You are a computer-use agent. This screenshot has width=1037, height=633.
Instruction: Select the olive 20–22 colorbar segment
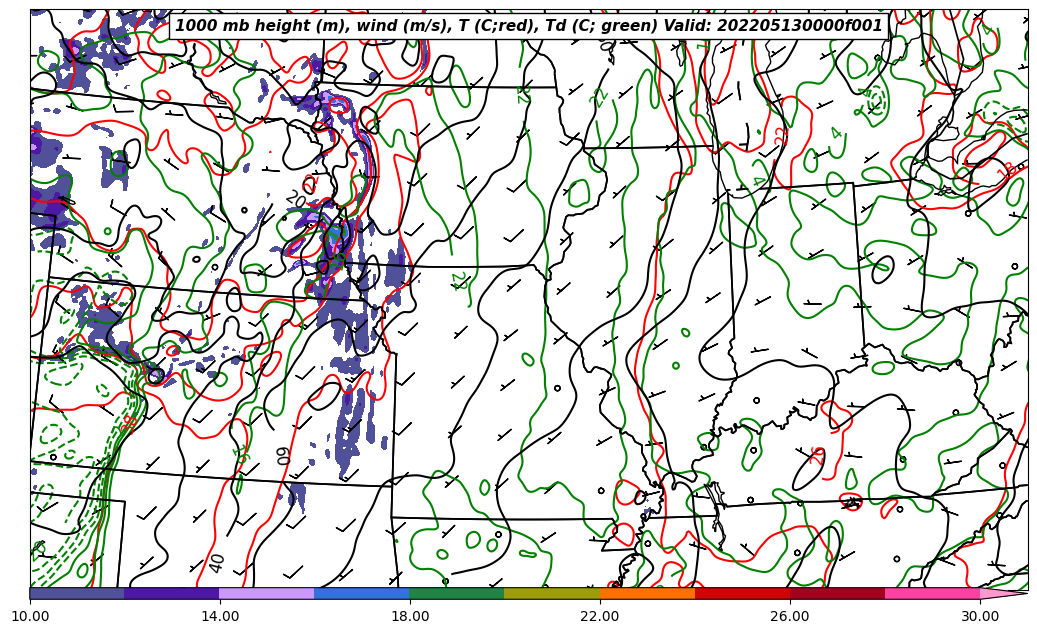(552, 593)
